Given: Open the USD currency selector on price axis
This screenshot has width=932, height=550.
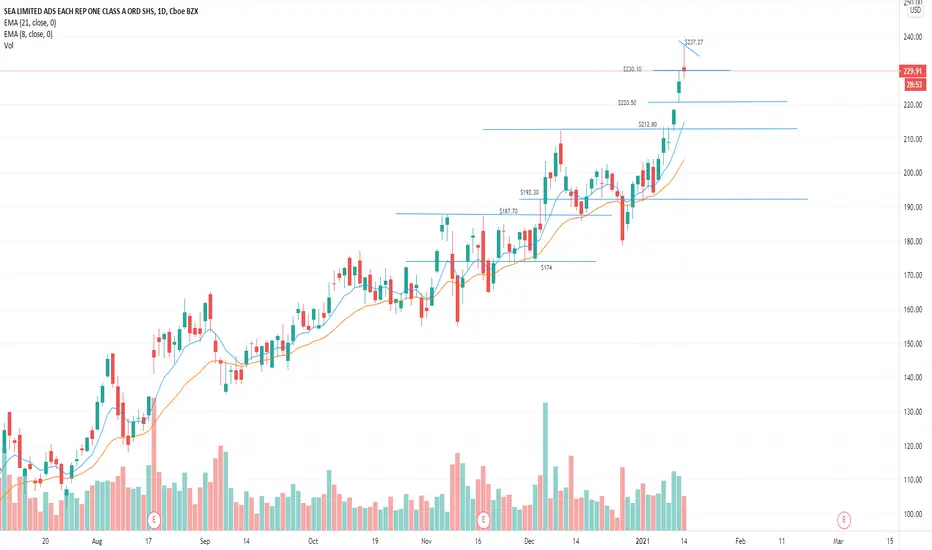Looking at the screenshot, I should [x=915, y=10].
